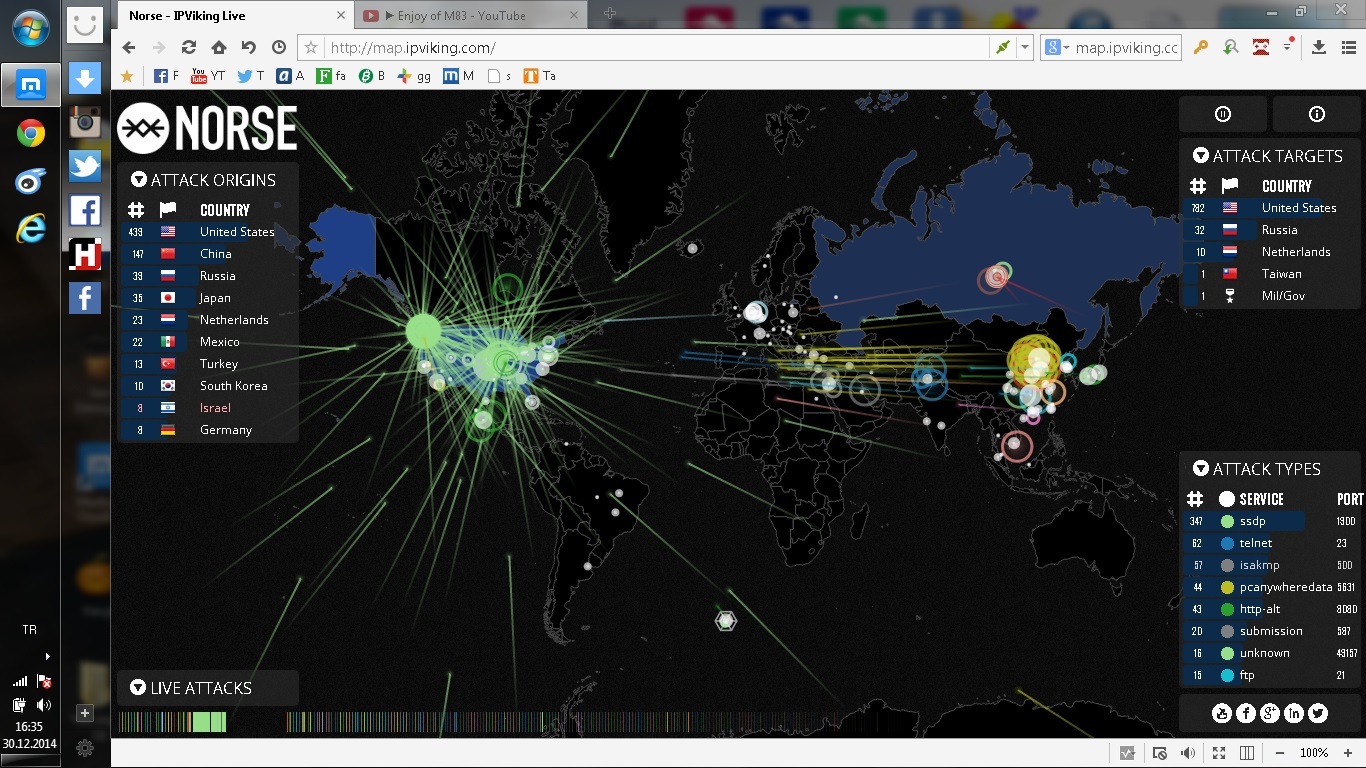
Task: Select Israel in Attack Origins
Action: [209, 408]
